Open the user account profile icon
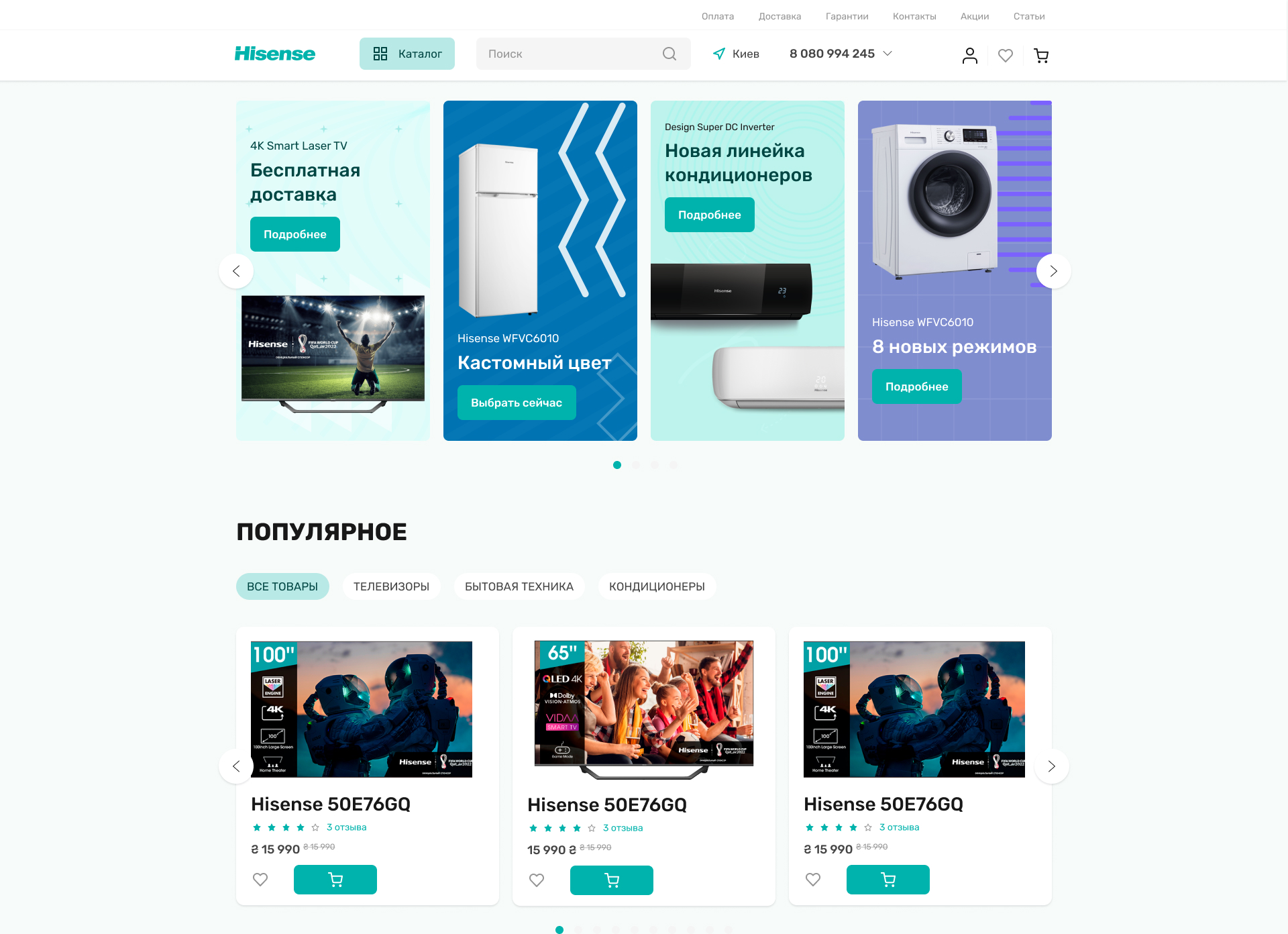 click(x=970, y=55)
